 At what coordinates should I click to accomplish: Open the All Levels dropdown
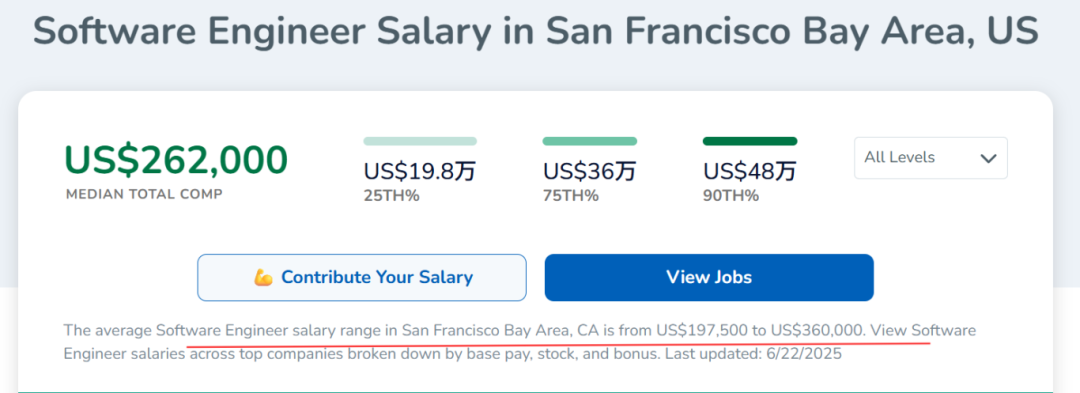tap(931, 158)
